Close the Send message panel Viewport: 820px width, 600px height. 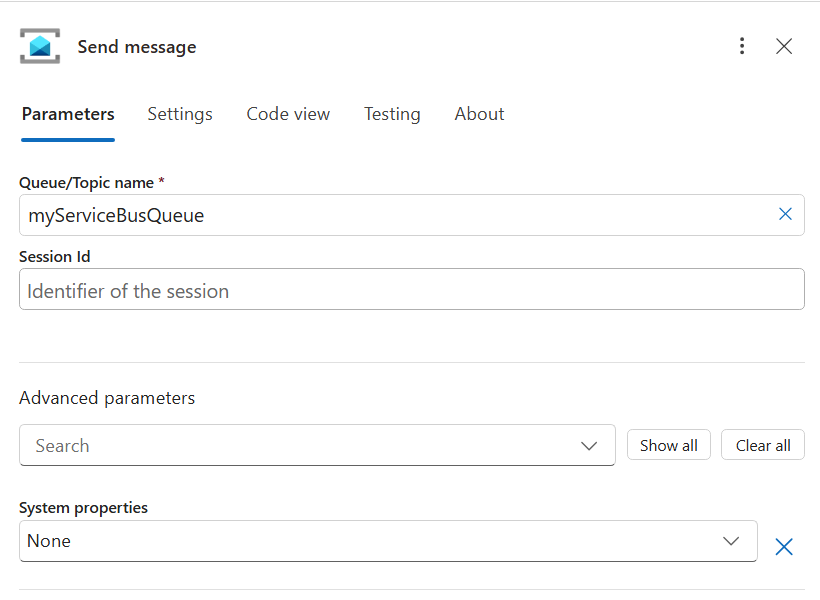[x=784, y=46]
